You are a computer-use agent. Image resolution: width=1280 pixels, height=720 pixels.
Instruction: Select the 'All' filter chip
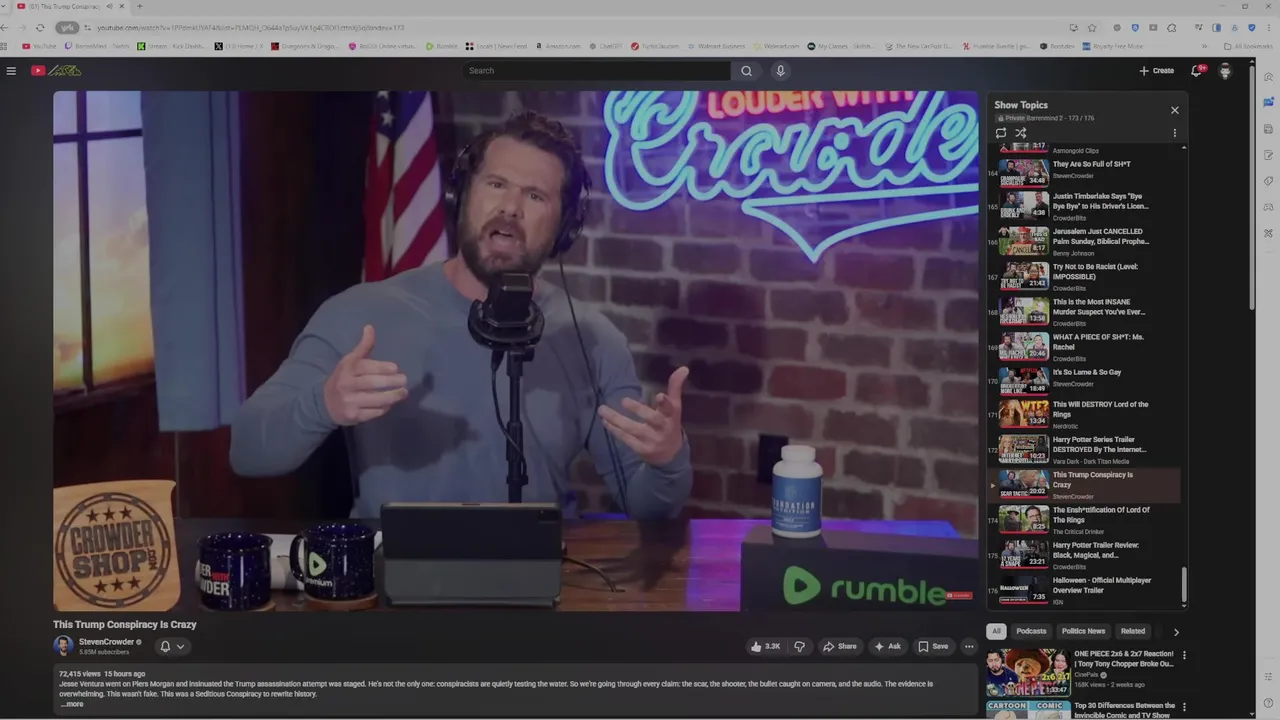point(996,631)
